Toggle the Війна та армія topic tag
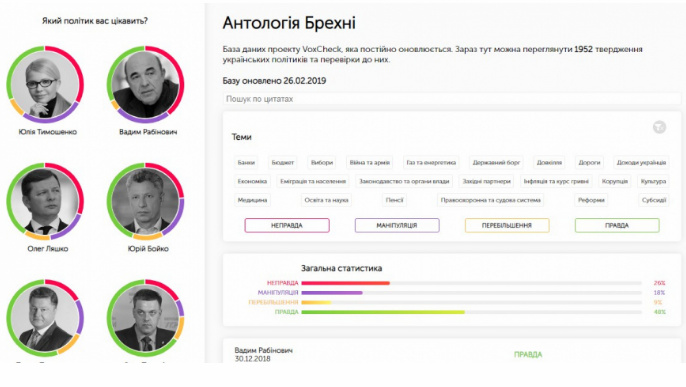The width and height of the screenshot is (686, 387). pos(369,162)
